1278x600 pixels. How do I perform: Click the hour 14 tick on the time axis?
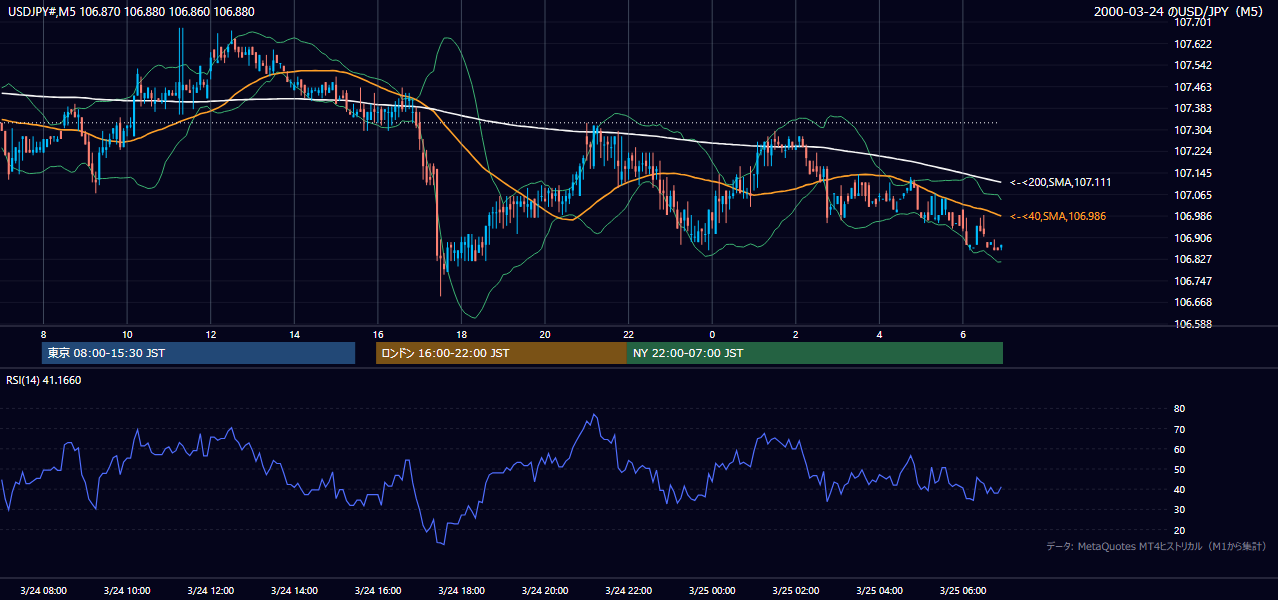(294, 334)
